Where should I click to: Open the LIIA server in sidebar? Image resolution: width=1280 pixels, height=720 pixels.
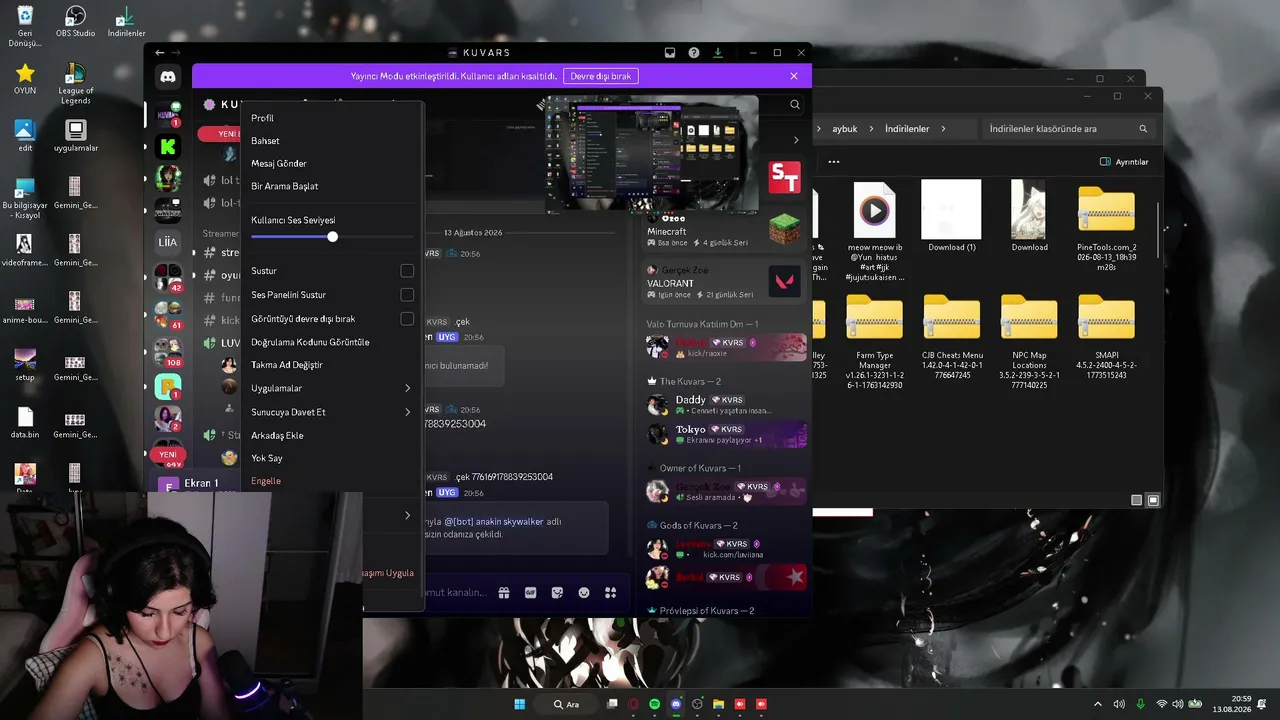[168, 241]
